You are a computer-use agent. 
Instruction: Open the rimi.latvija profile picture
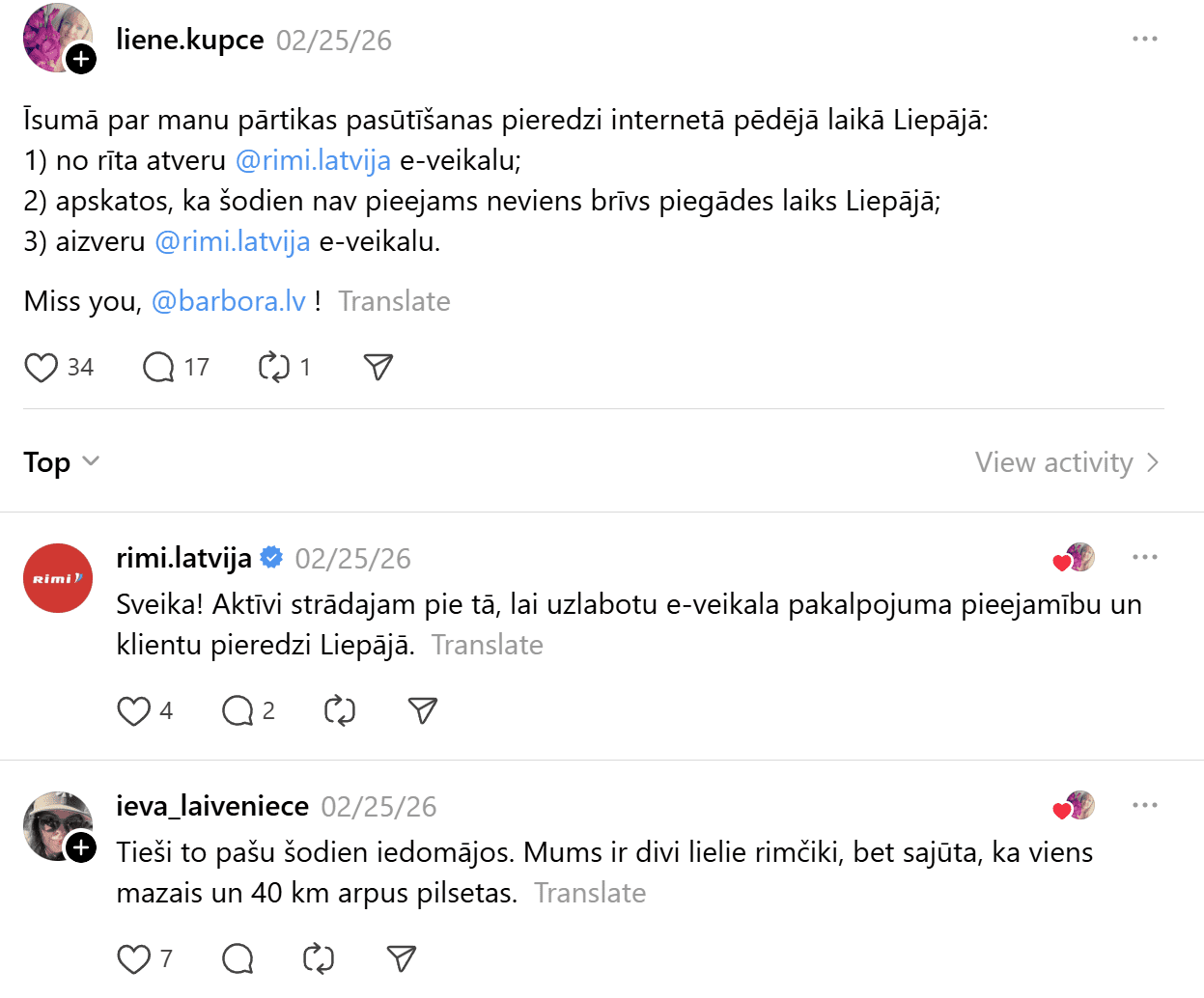pos(58,578)
